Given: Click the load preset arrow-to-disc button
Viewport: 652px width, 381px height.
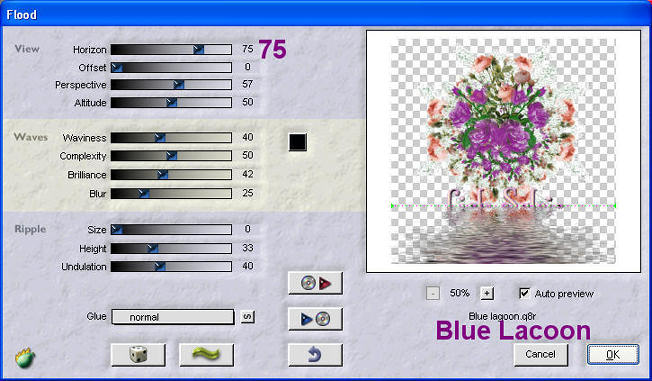Looking at the screenshot, I should (315, 319).
